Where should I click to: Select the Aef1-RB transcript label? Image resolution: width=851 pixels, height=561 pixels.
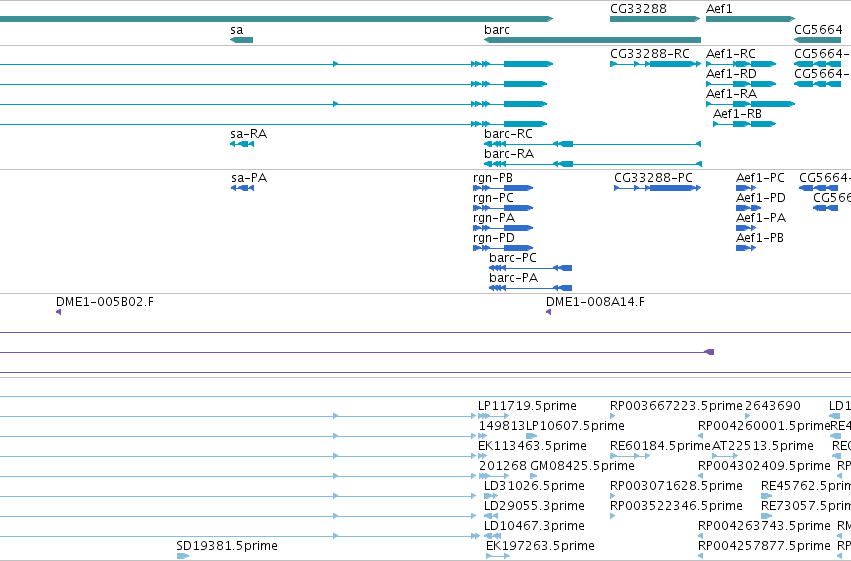click(x=737, y=114)
